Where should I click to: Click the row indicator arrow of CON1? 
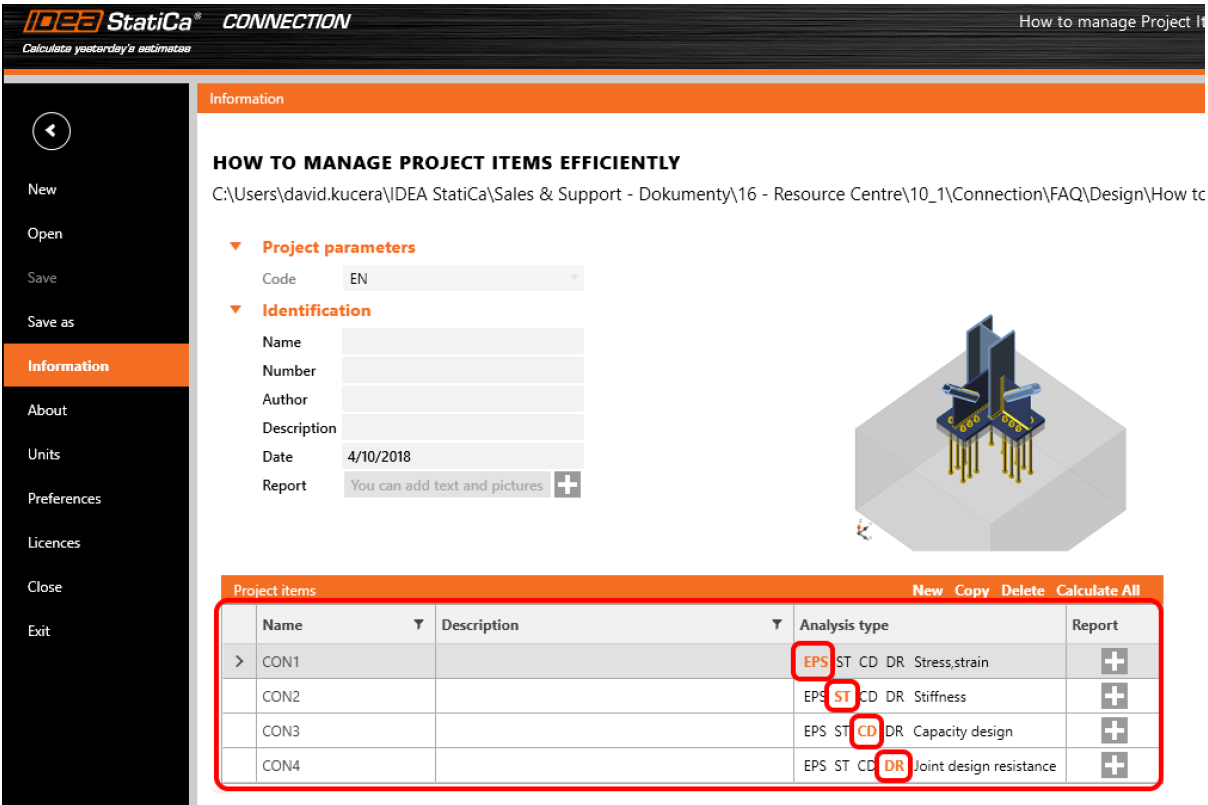click(239, 661)
